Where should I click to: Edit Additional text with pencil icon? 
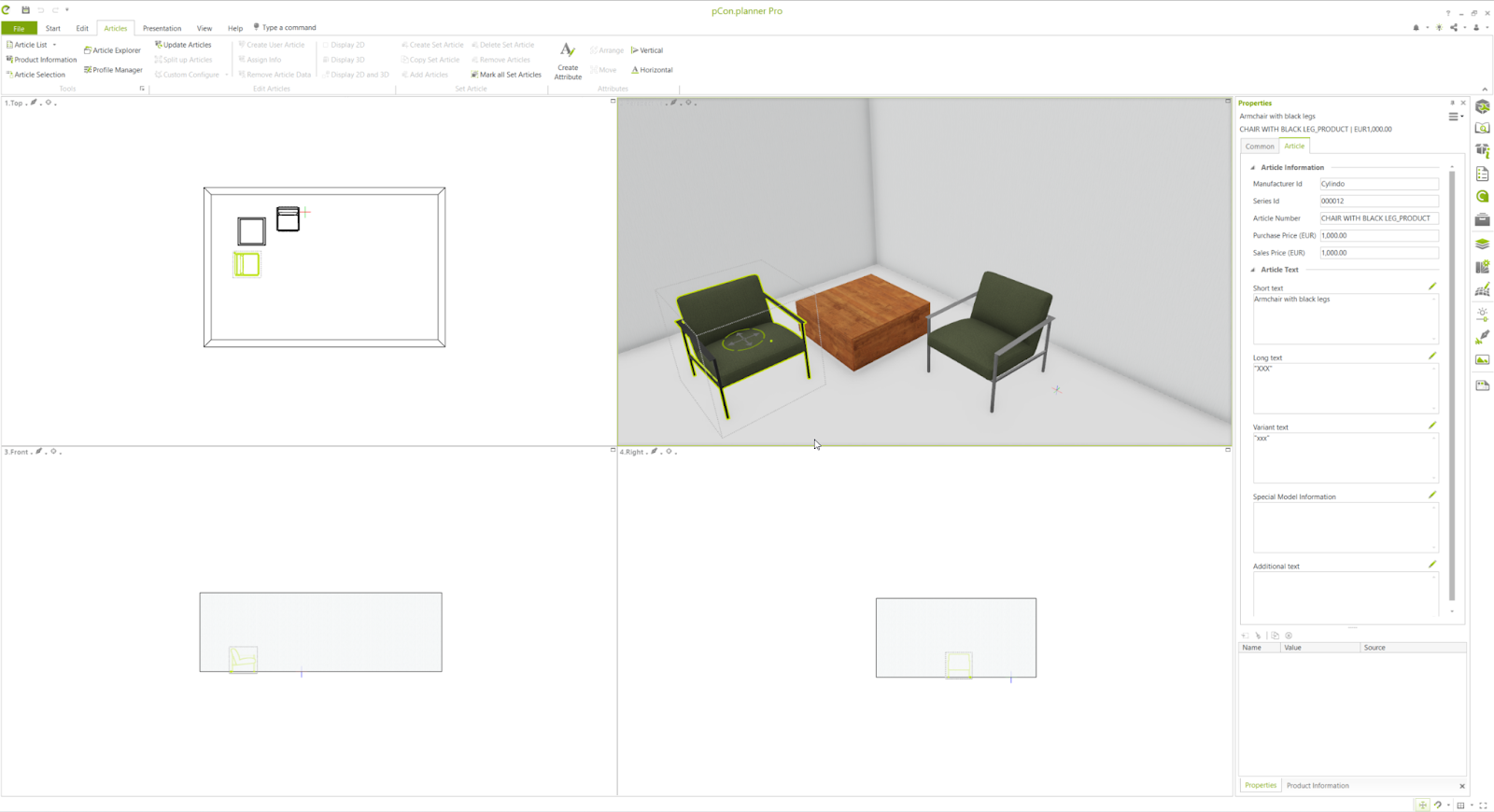point(1432,565)
